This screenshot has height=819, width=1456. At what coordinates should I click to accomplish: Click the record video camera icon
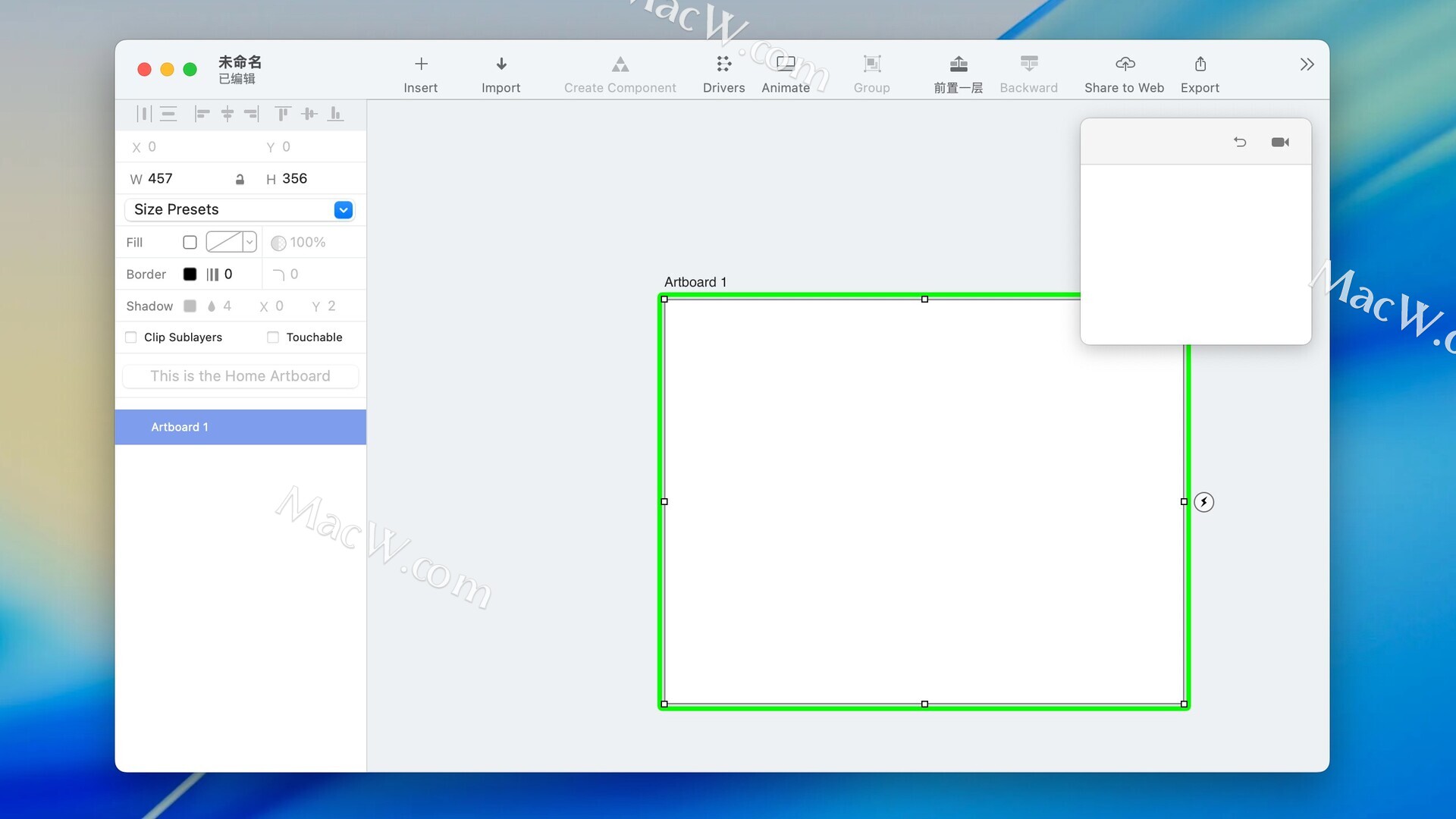coord(1280,143)
